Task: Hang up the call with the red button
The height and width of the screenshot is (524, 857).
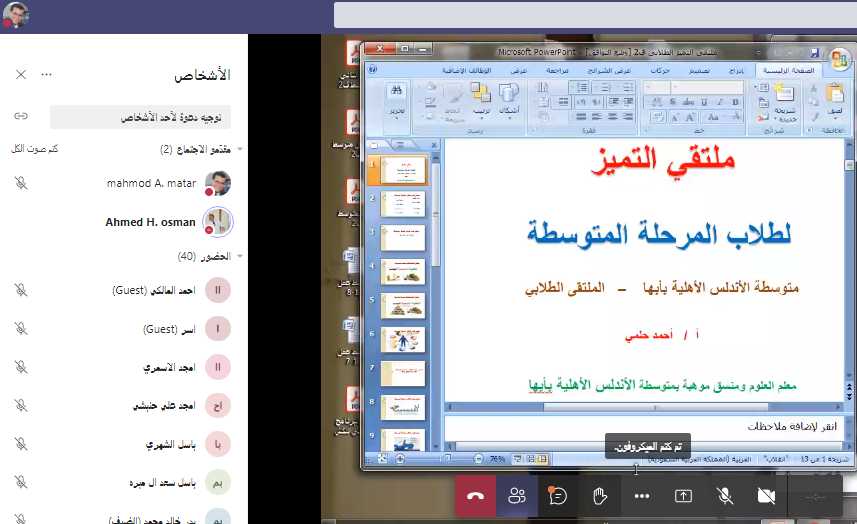Action: pos(475,496)
